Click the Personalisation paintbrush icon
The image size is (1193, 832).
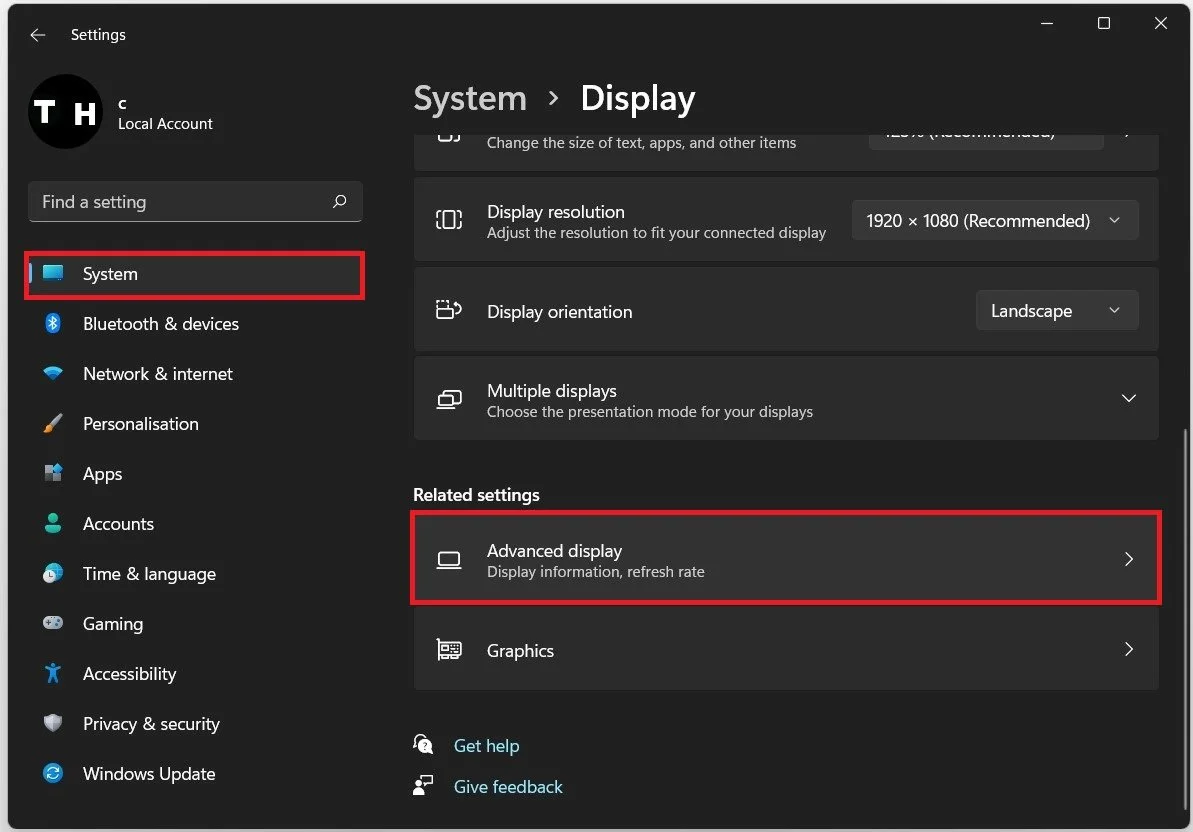(52, 424)
